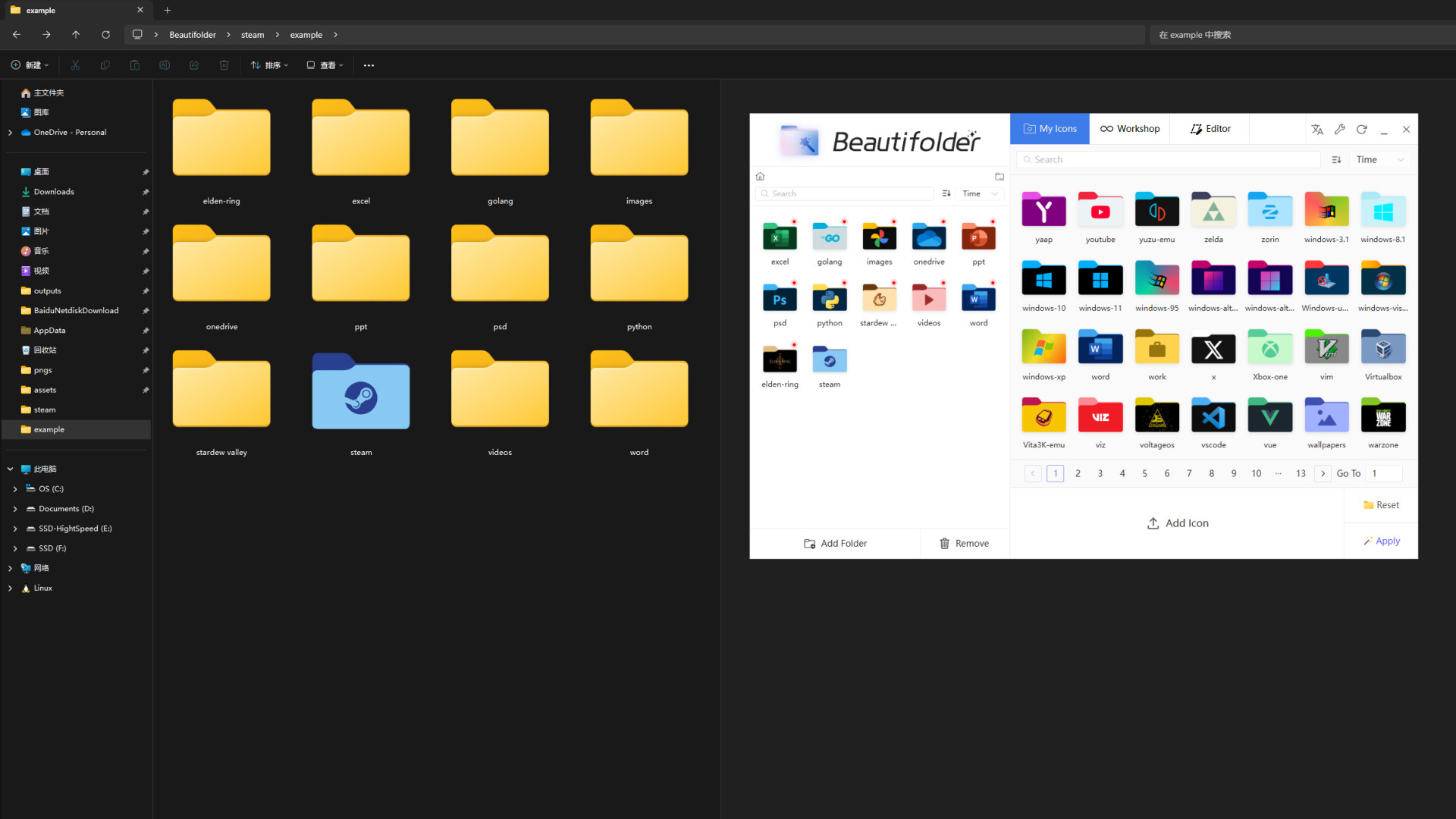Open the language switcher in Beautifolder
This screenshot has width=1456, height=819.
1317,130
